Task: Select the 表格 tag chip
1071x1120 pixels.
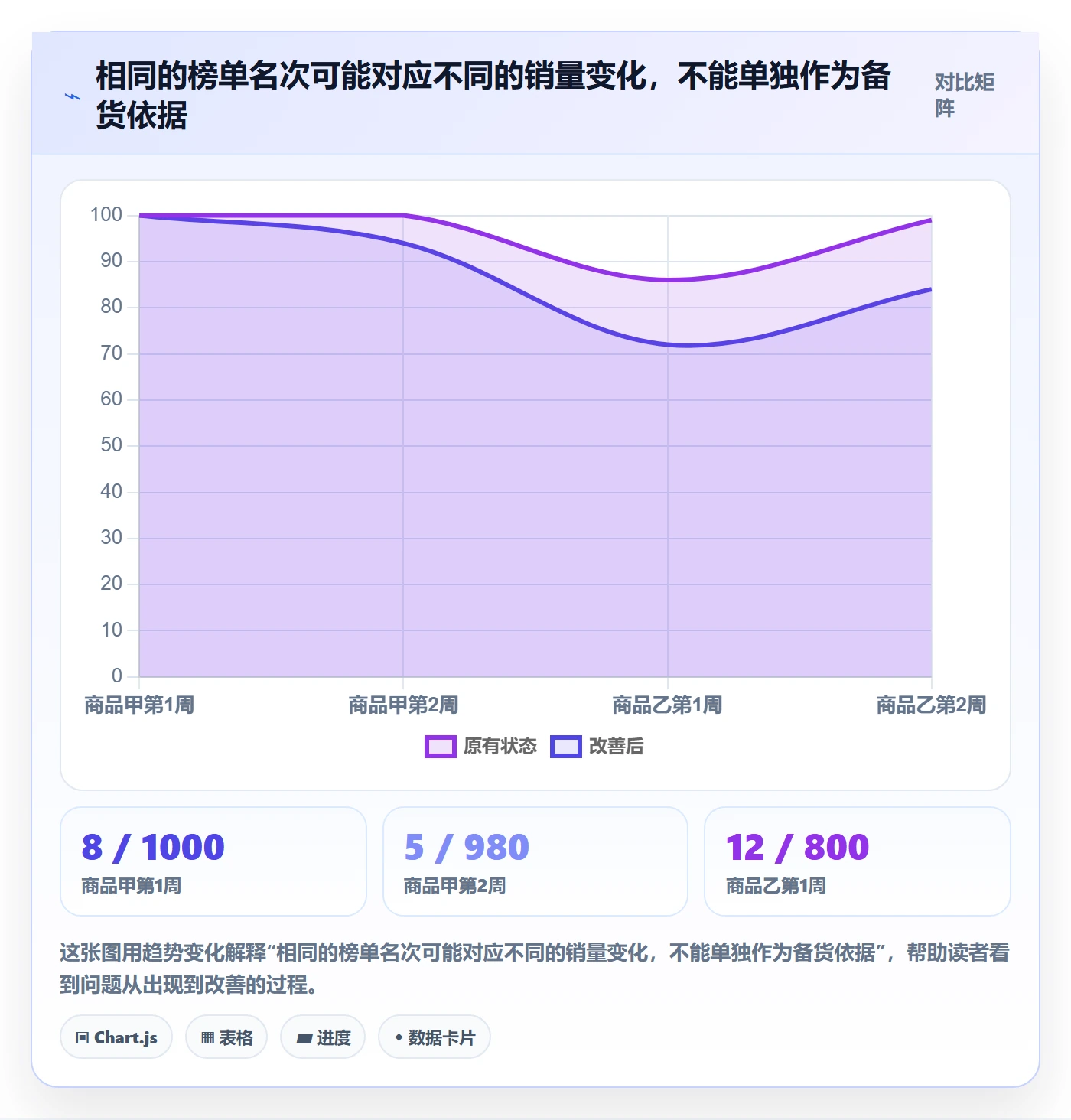Action: [226, 1037]
